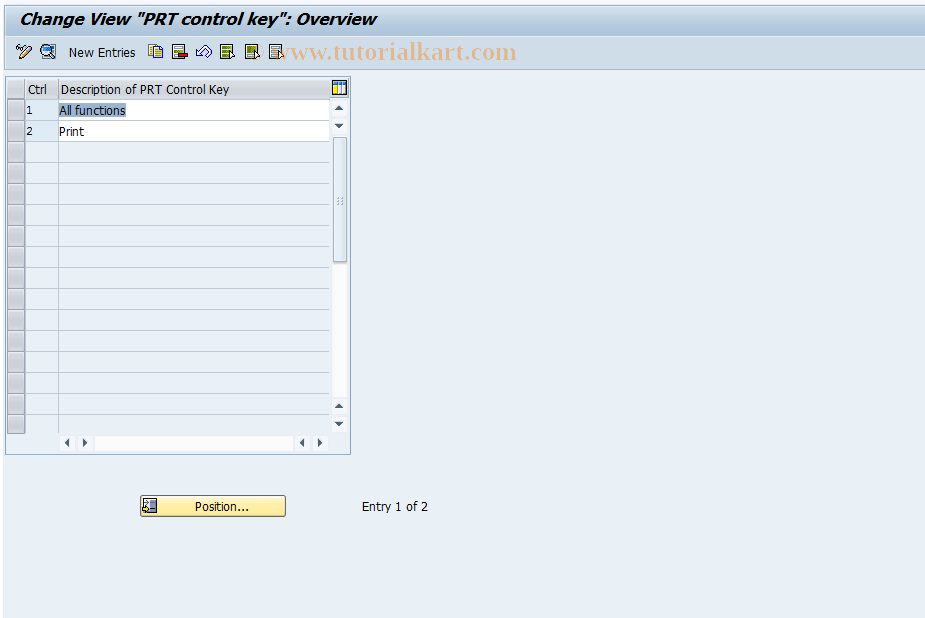Click the far-left horizontal scroll arrow
The height and width of the screenshot is (618, 925).
[67, 443]
